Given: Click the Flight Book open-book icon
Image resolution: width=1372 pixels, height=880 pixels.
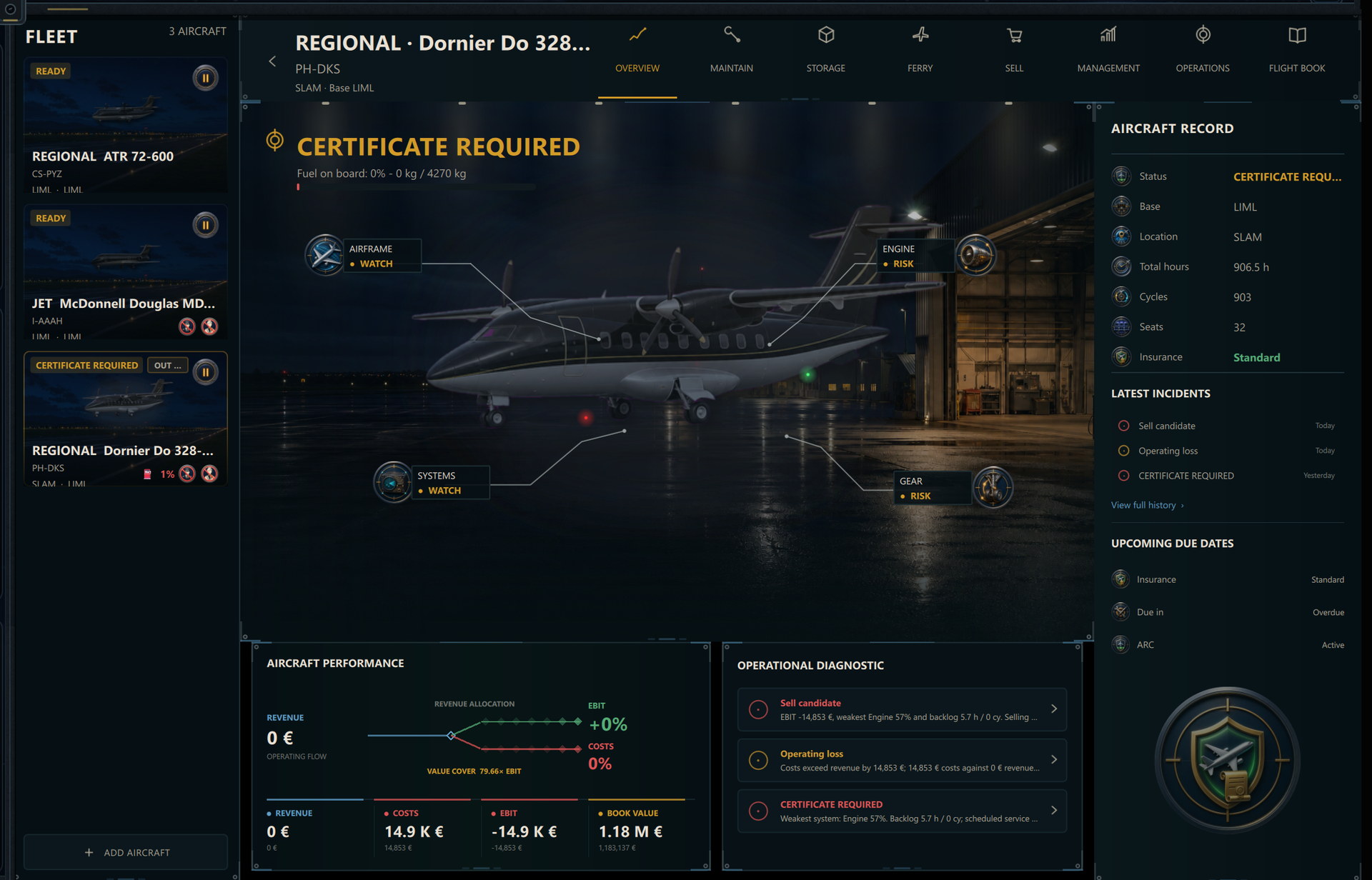Looking at the screenshot, I should 1297,35.
